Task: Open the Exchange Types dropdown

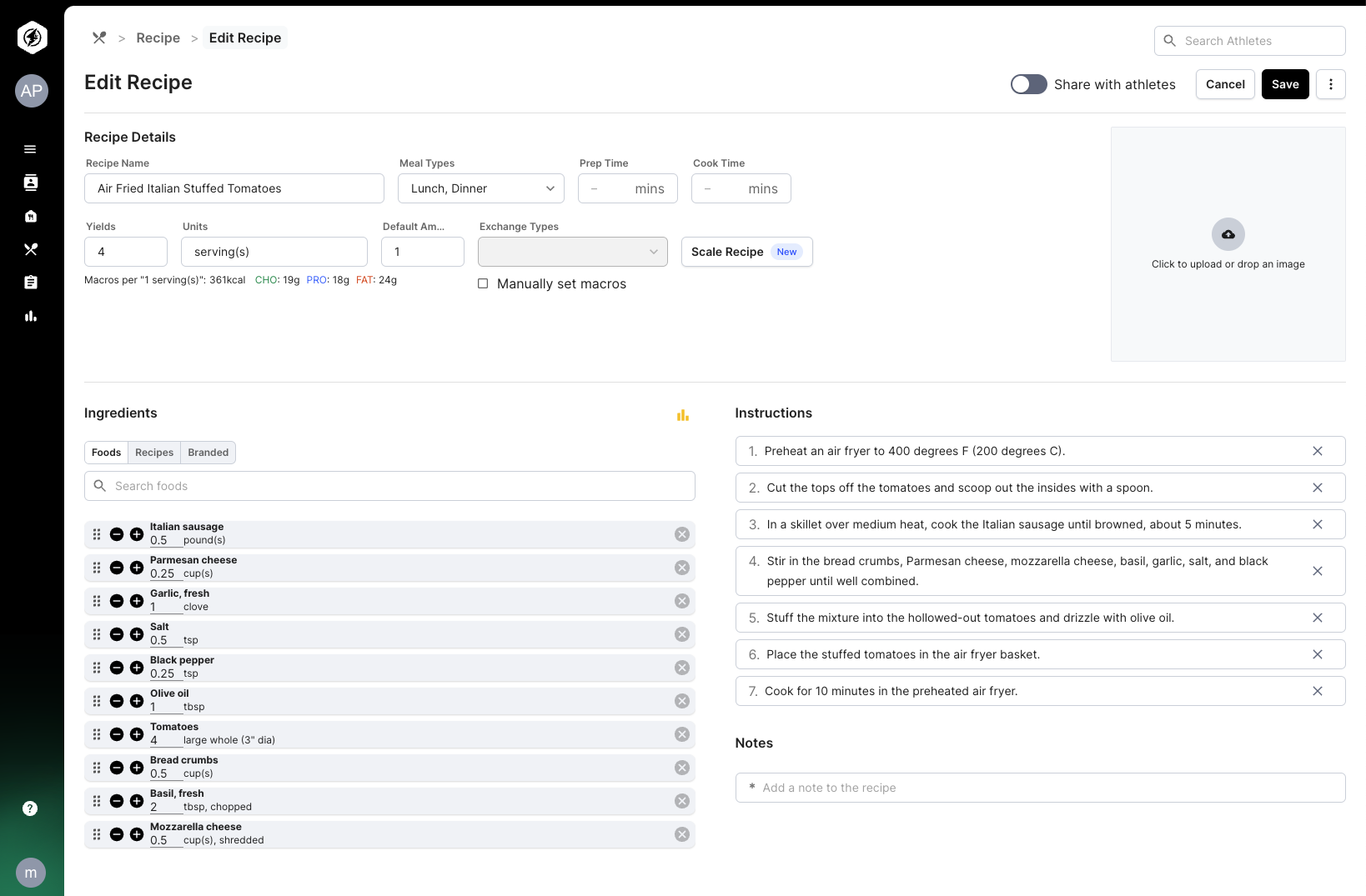Action: coord(573,252)
